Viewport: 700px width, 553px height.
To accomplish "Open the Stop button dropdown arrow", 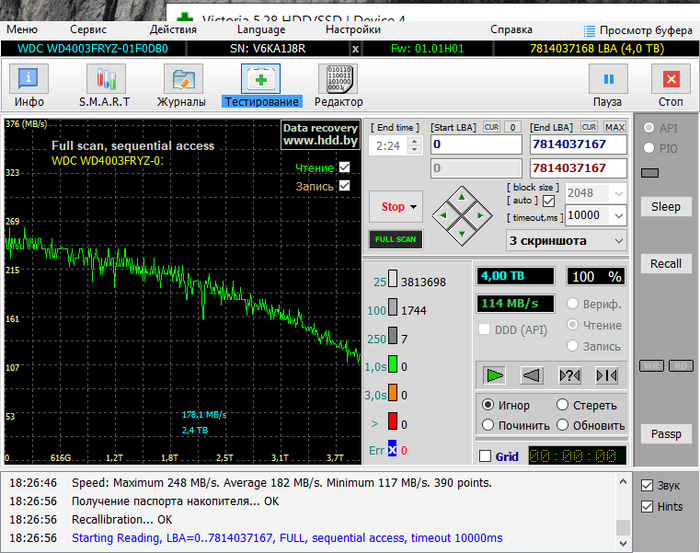I will coord(412,207).
